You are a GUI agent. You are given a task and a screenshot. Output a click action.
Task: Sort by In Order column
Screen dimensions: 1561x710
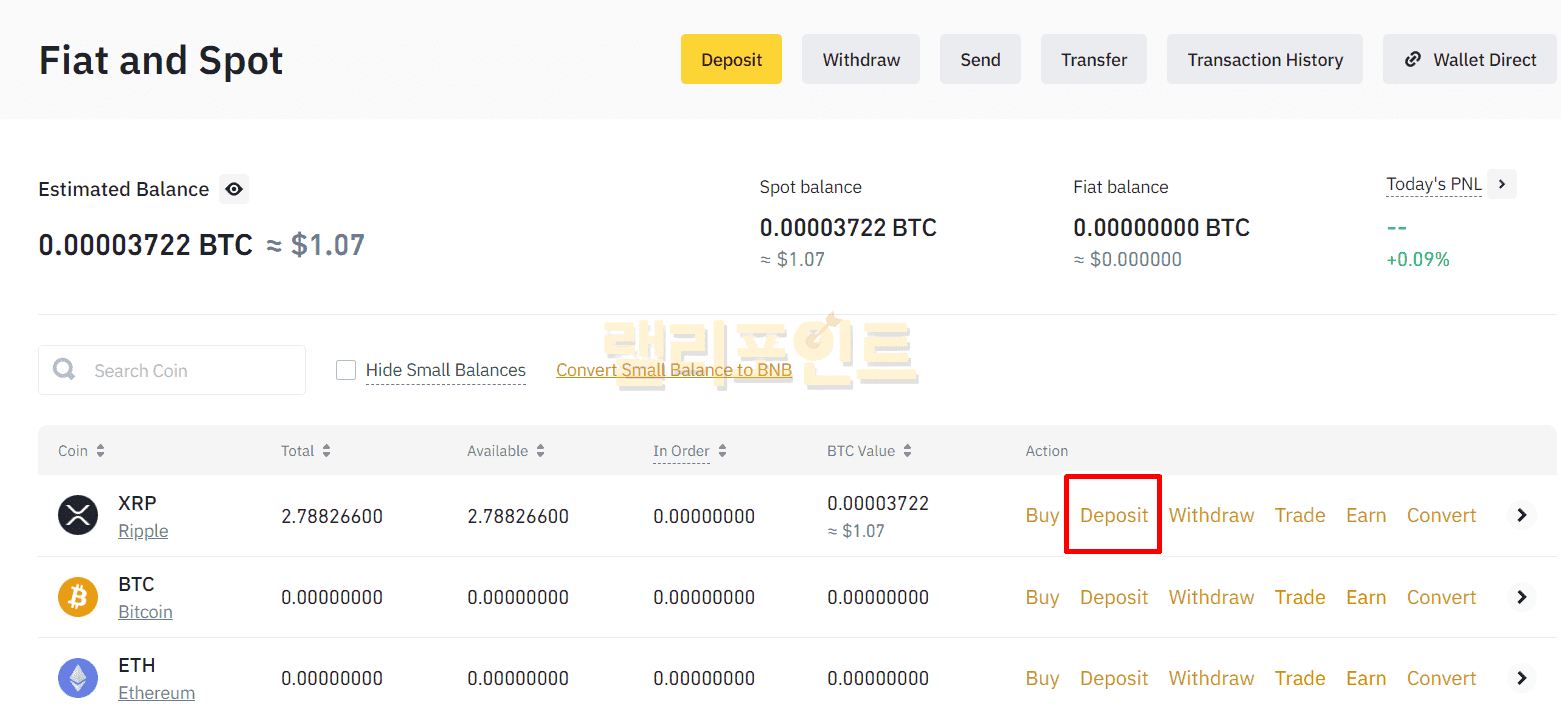tap(690, 451)
